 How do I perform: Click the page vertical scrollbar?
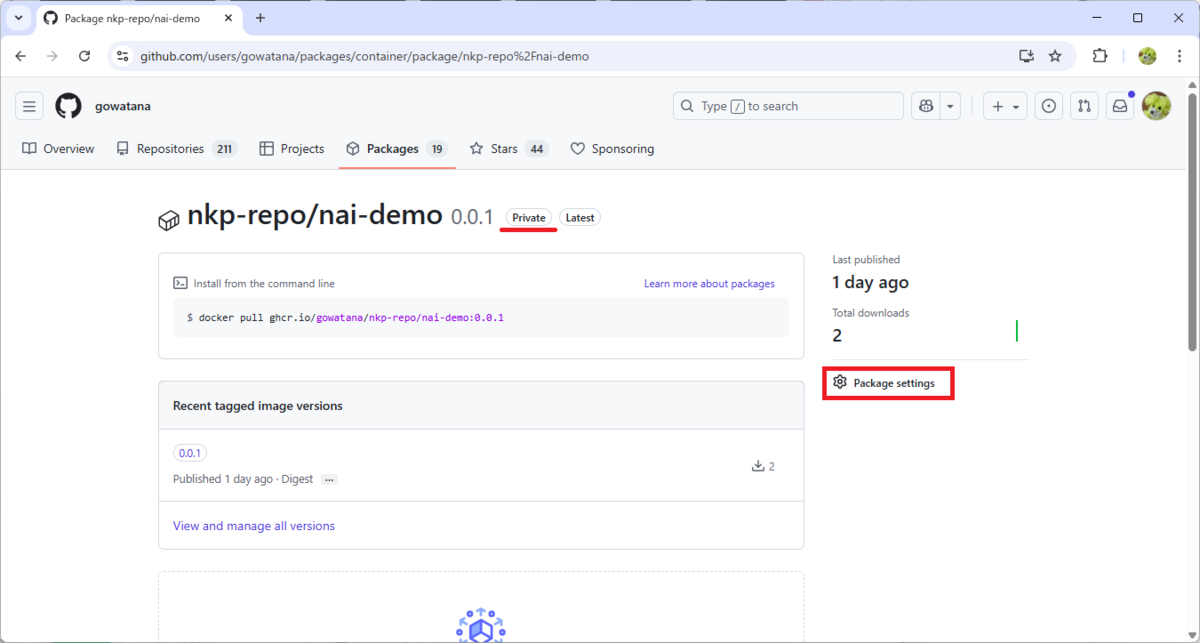(x=1192, y=223)
